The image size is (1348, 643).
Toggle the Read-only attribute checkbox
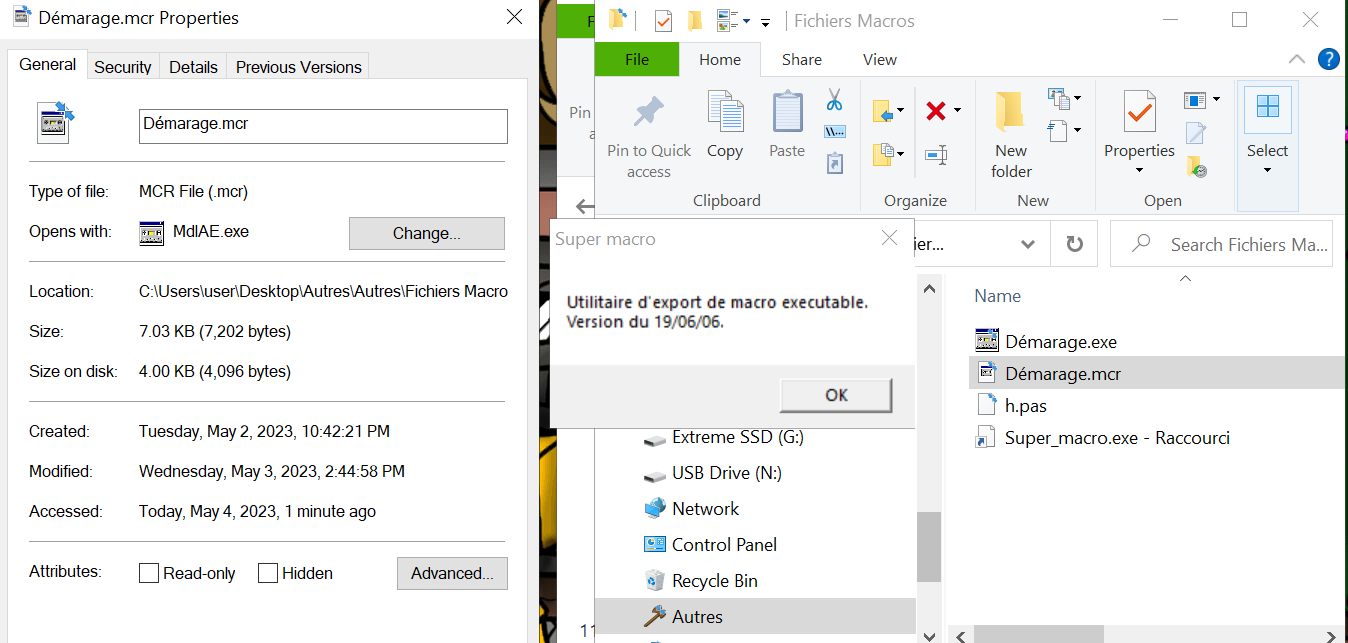(x=149, y=573)
